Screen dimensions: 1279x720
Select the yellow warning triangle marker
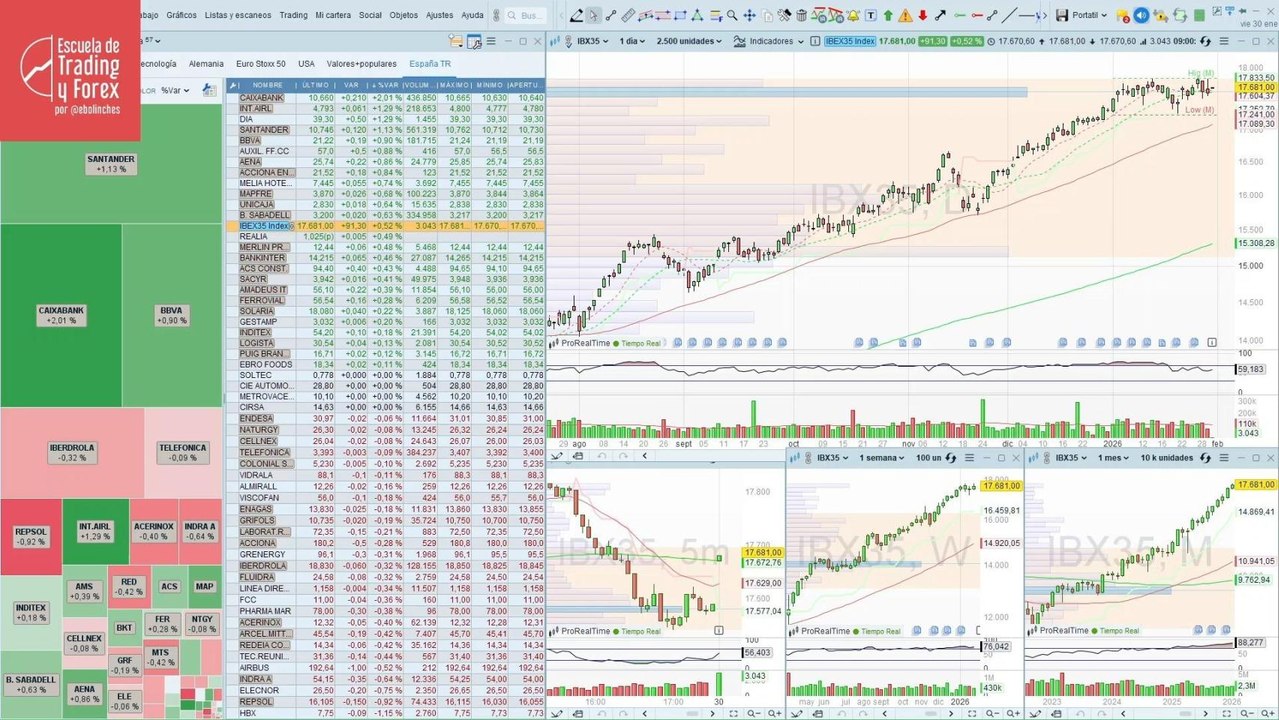905,15
